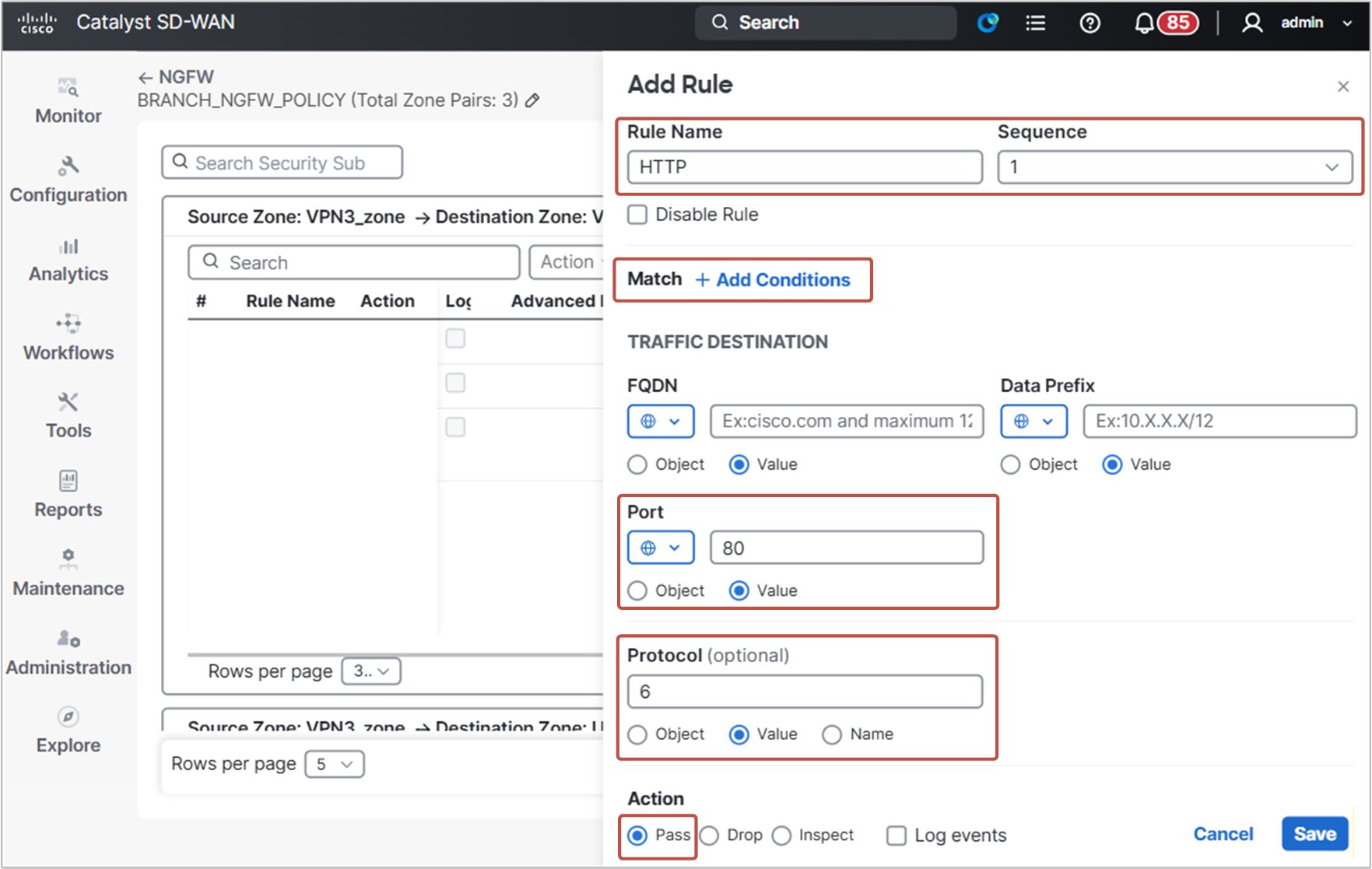Select Object radio under Data Prefix
This screenshot has width=1372, height=869.
tap(1010, 464)
